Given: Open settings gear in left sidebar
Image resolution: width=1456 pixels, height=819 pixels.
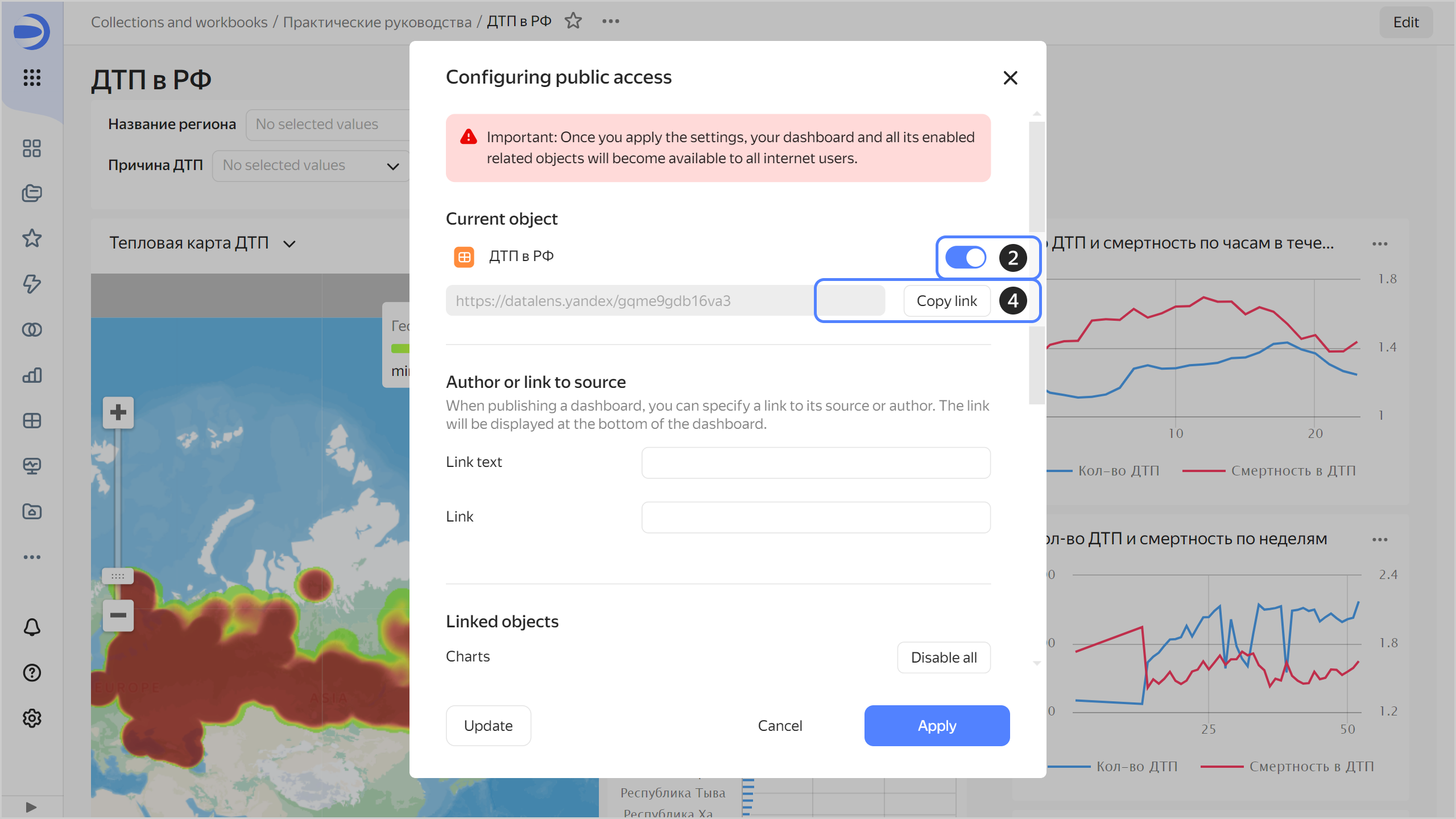Looking at the screenshot, I should pos(32,718).
